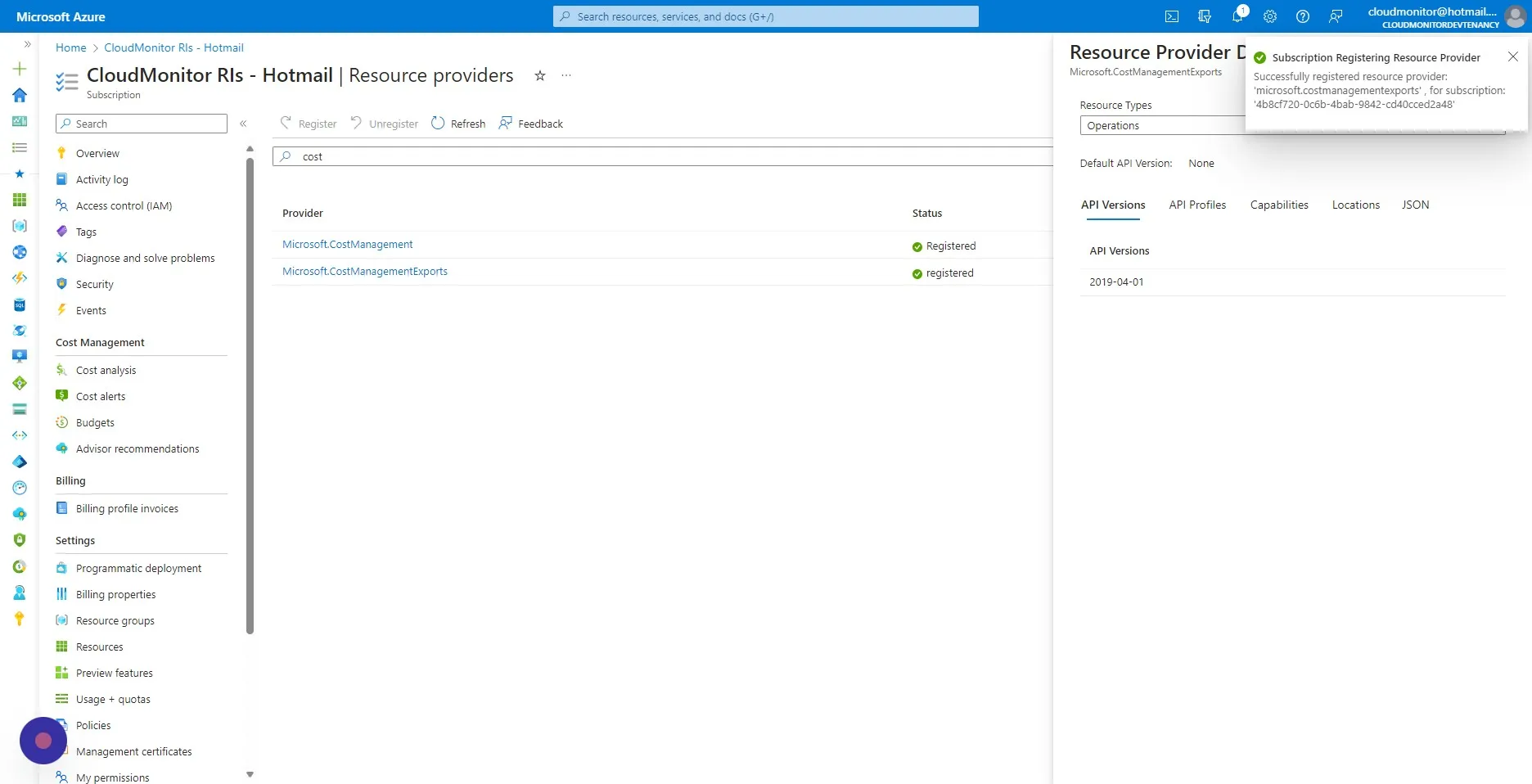Open Dashboard icon in left rail
This screenshot has width=1532, height=784.
click(20, 121)
